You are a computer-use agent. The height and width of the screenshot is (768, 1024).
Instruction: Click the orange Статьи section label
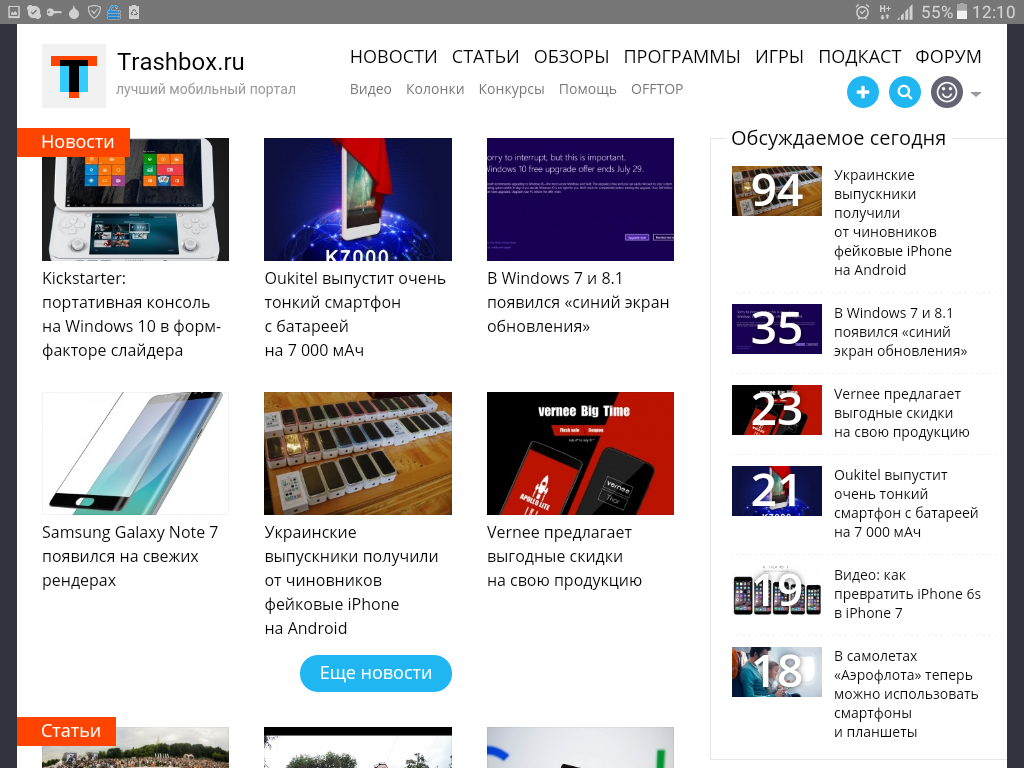(x=67, y=731)
